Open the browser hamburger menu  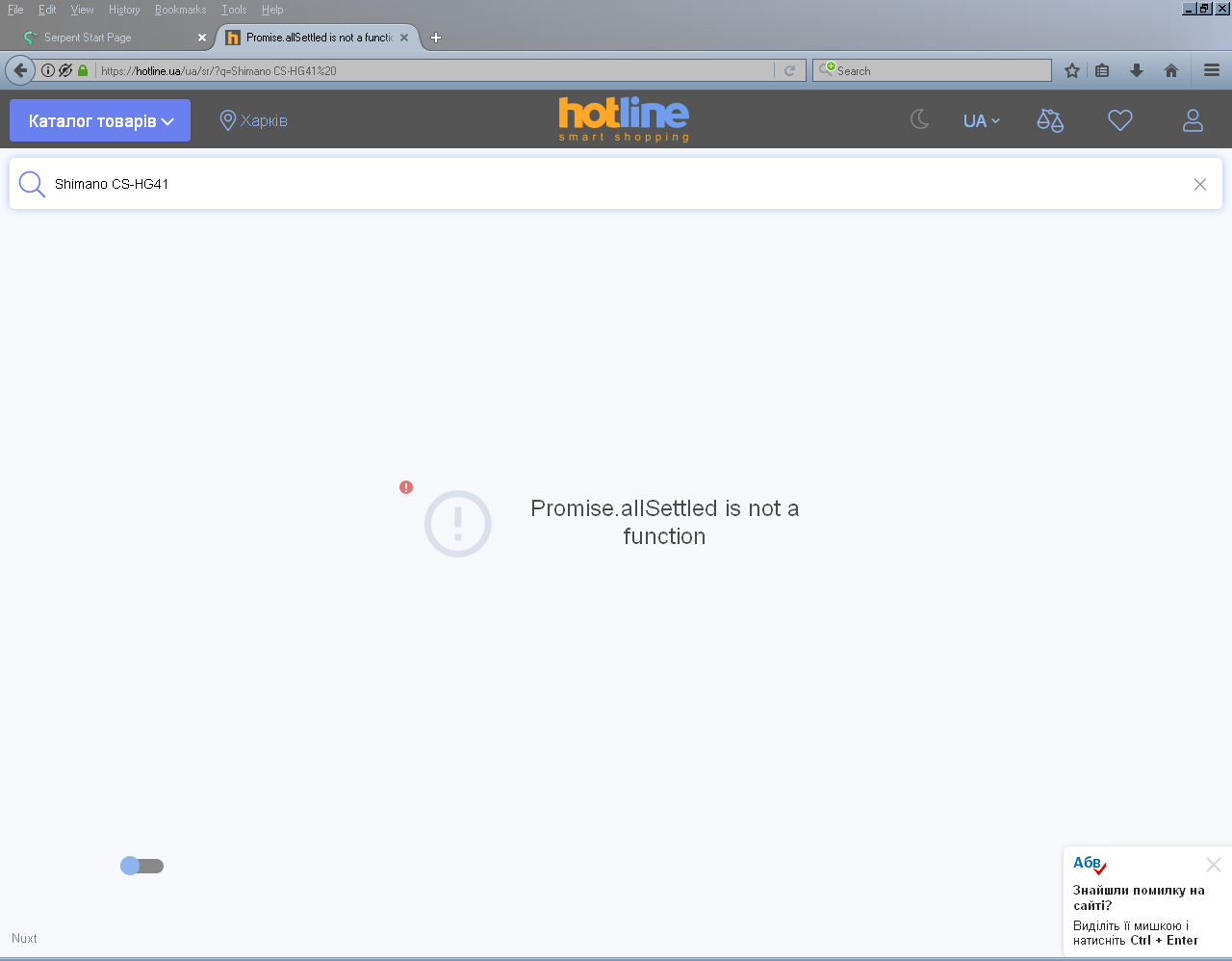[1212, 70]
